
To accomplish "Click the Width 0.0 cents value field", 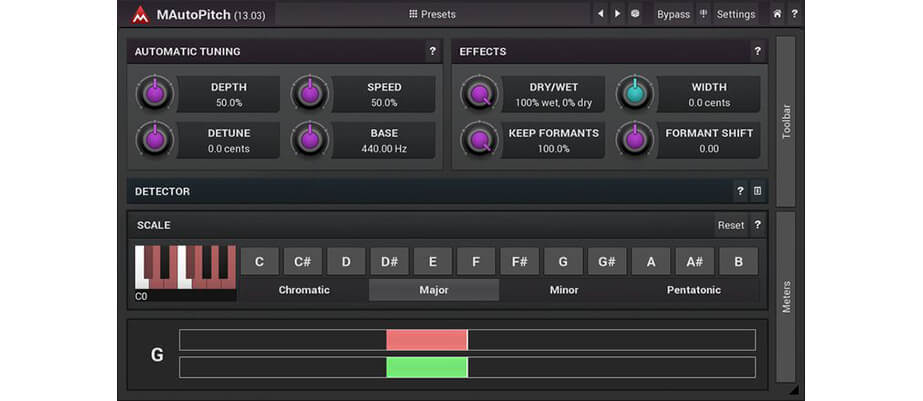I will [709, 94].
